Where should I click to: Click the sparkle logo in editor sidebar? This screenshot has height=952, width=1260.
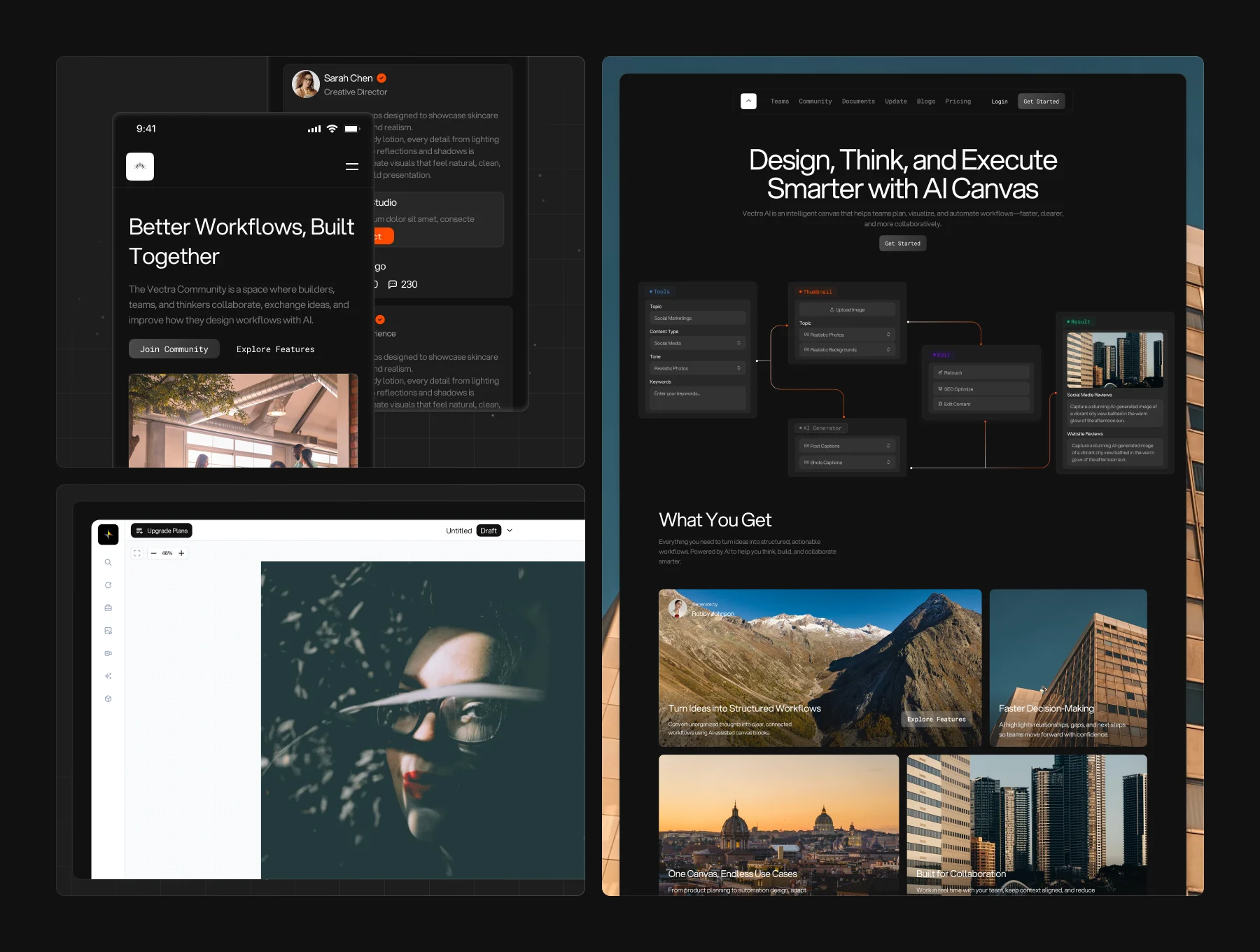pyautogui.click(x=108, y=534)
